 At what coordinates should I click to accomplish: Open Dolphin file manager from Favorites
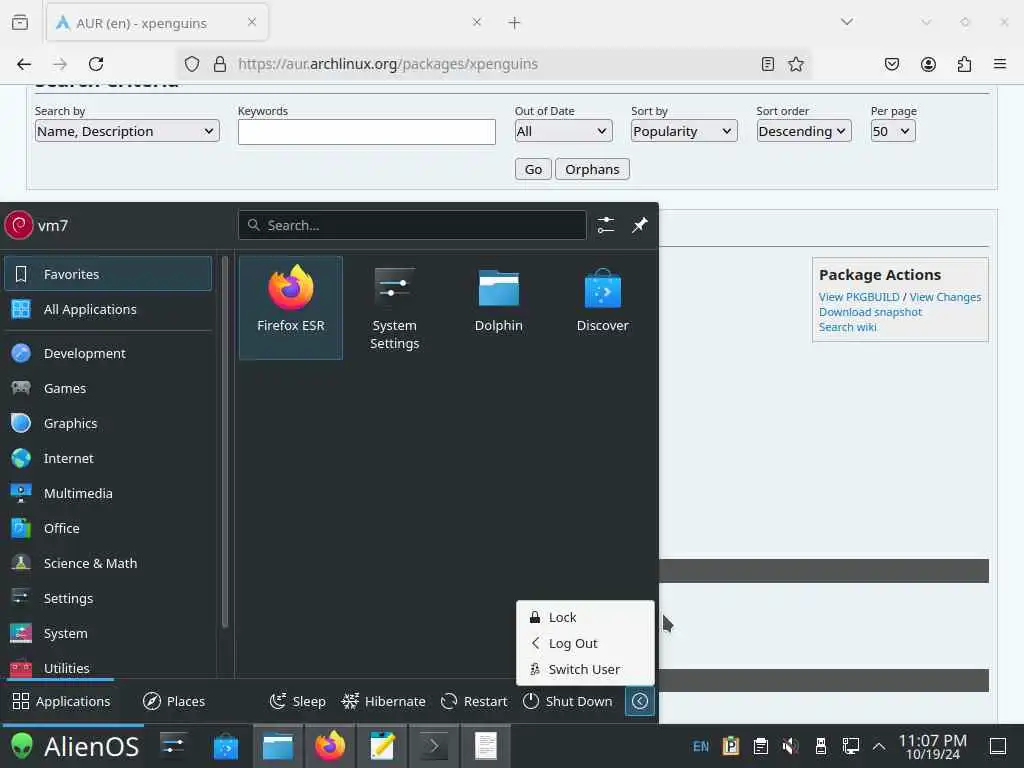[498, 308]
